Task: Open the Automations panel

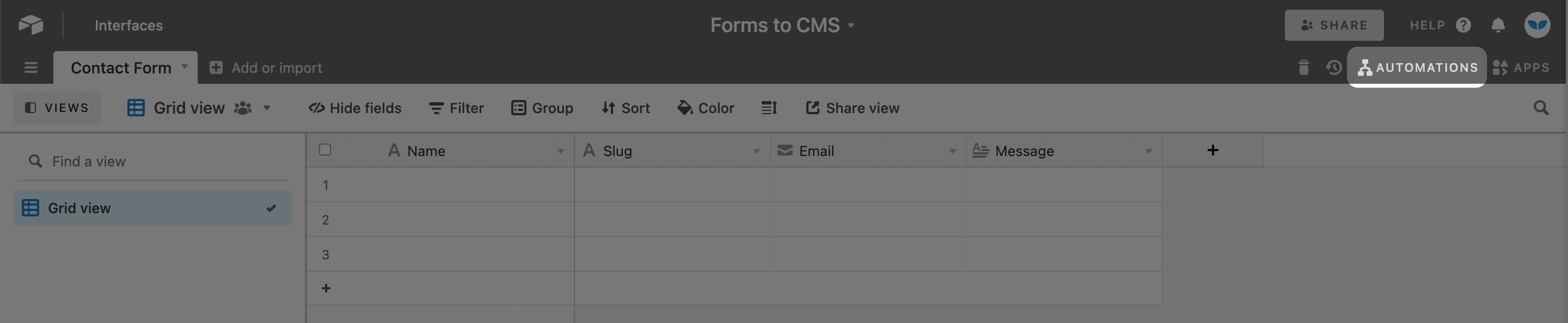Action: pos(1417,67)
